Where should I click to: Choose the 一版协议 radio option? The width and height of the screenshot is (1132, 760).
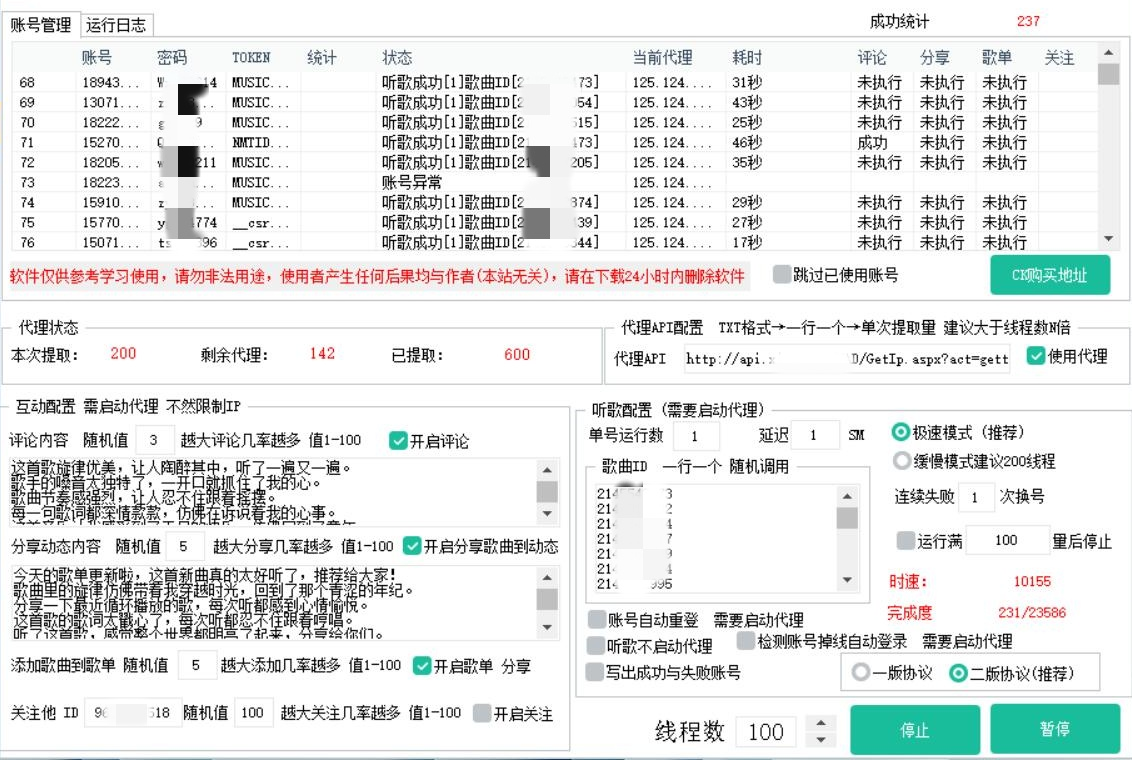pos(860,673)
